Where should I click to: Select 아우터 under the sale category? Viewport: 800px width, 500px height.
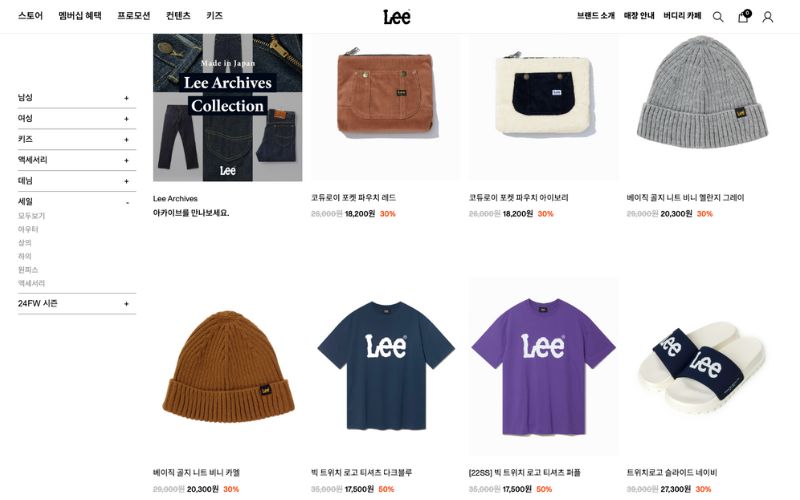[x=28, y=229]
